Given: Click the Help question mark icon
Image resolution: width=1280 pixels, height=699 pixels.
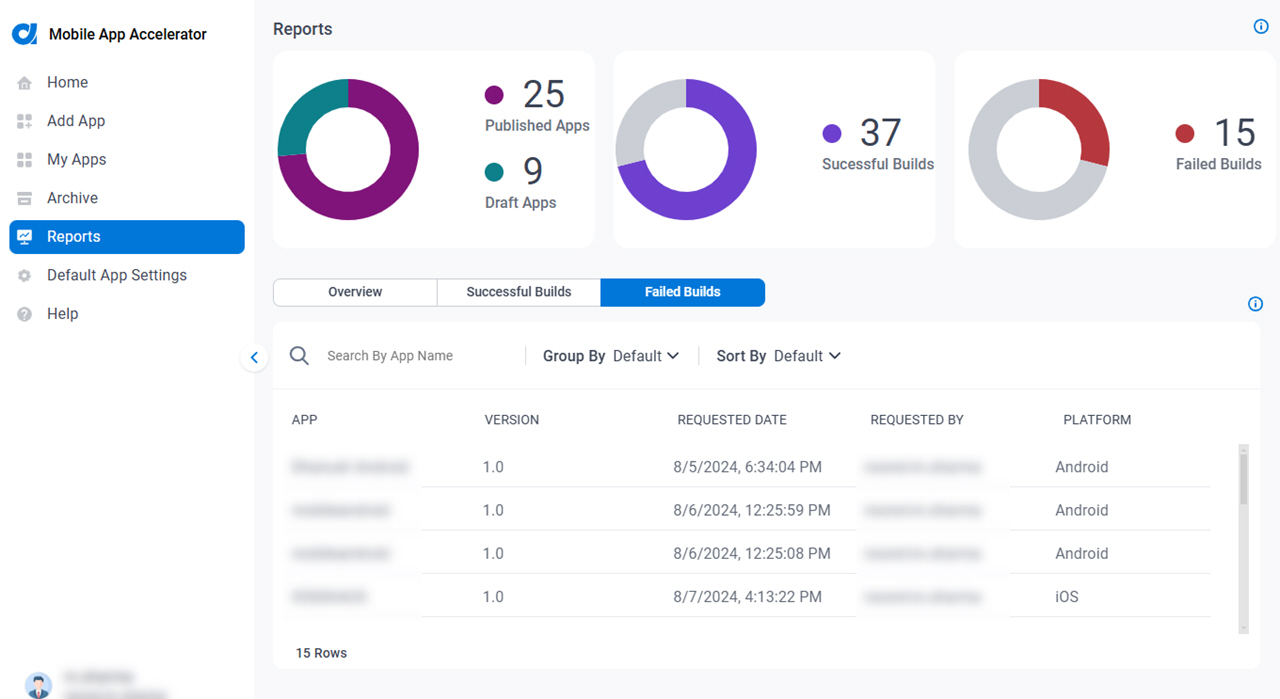Looking at the screenshot, I should pyautogui.click(x=25, y=314).
